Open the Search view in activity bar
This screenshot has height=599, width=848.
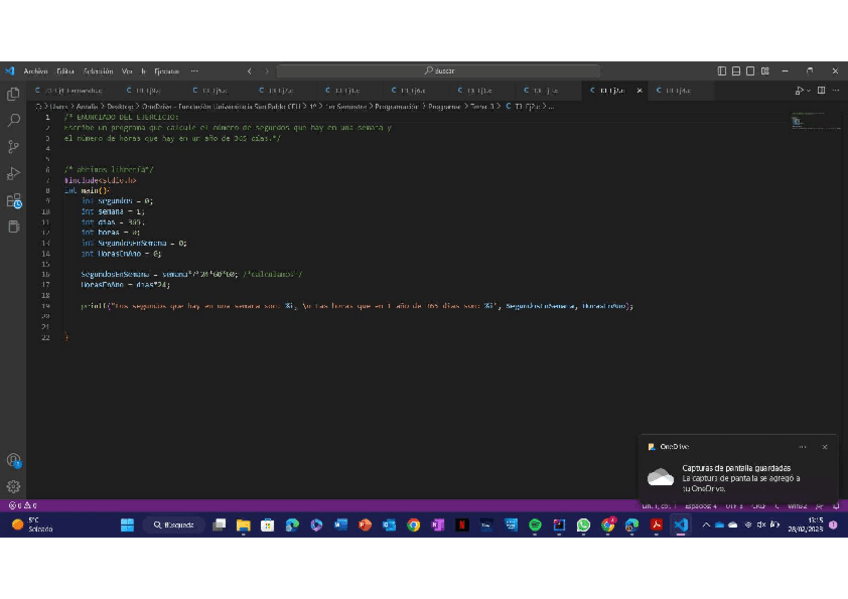13,120
